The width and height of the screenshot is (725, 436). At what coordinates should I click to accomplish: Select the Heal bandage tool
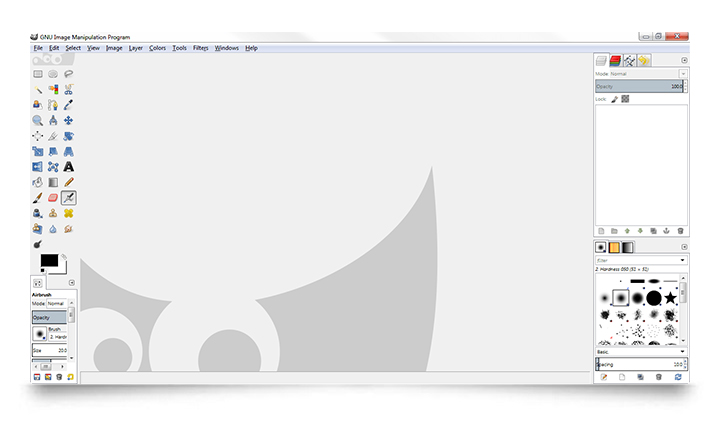(x=68, y=213)
